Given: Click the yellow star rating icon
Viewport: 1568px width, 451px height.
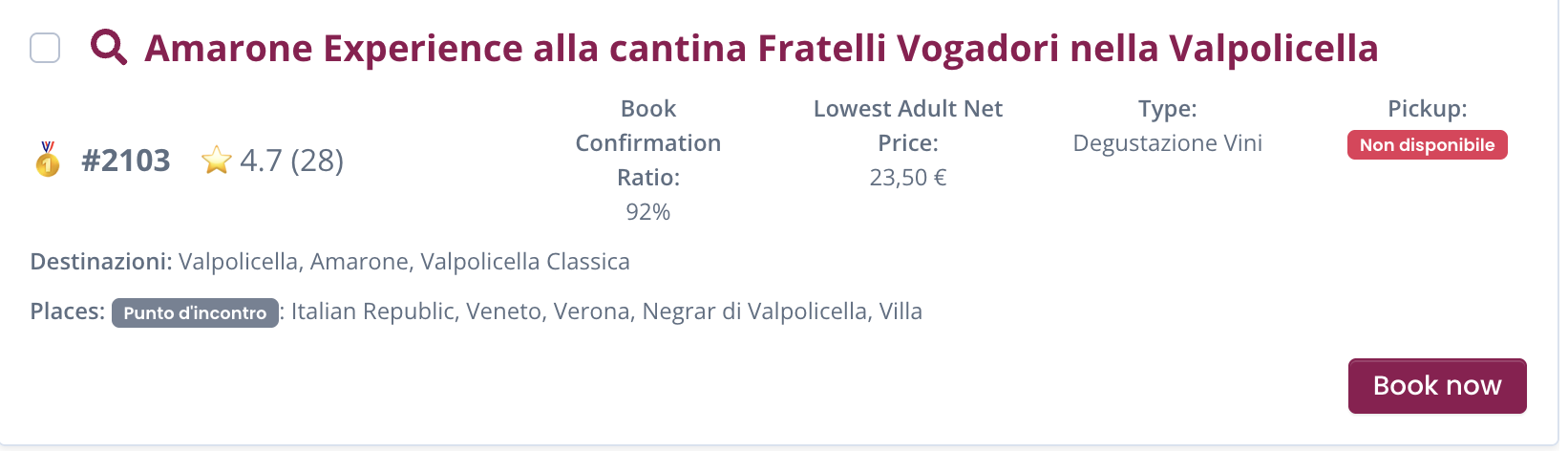Looking at the screenshot, I should click(x=217, y=161).
